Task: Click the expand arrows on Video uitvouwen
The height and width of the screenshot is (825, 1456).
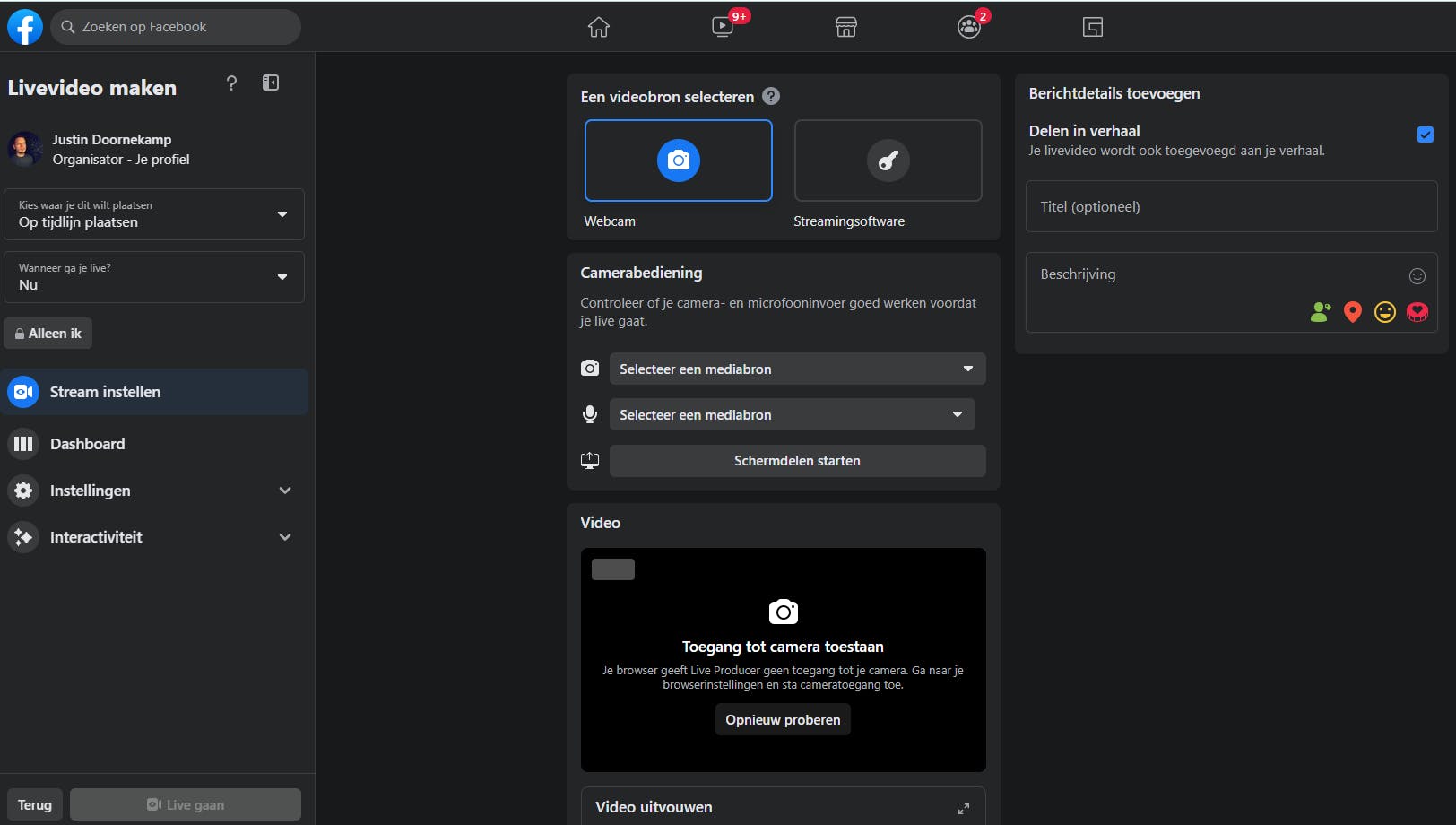Action: pyautogui.click(x=964, y=808)
